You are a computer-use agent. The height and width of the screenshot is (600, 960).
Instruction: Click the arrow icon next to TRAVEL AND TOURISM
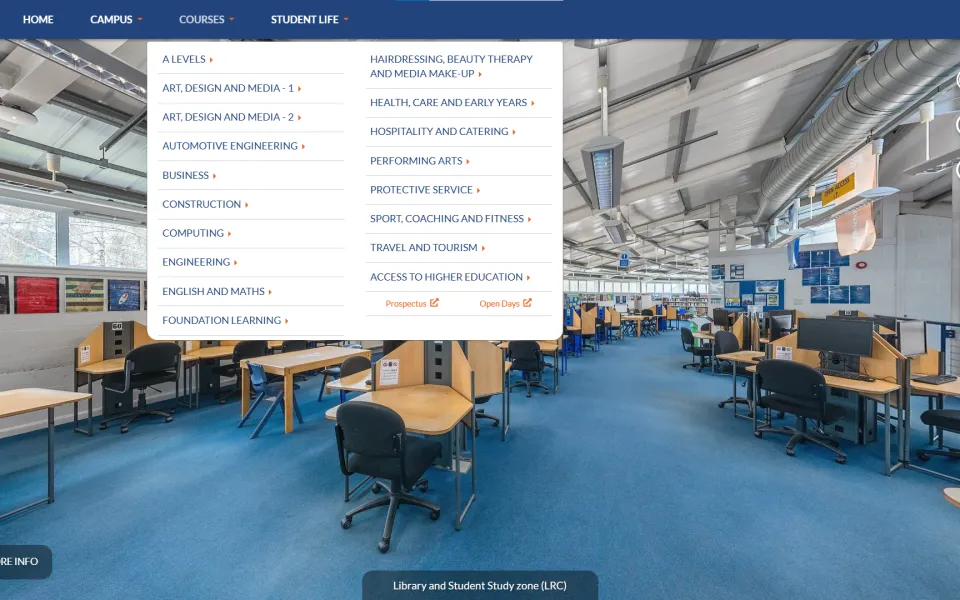pos(483,248)
